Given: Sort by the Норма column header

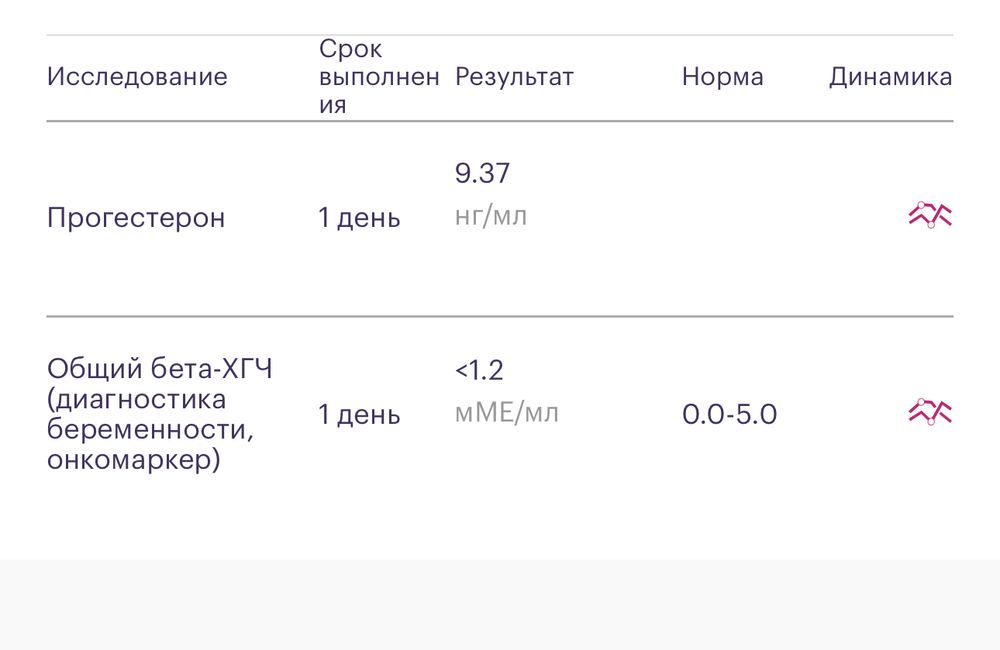Looking at the screenshot, I should pos(723,76).
